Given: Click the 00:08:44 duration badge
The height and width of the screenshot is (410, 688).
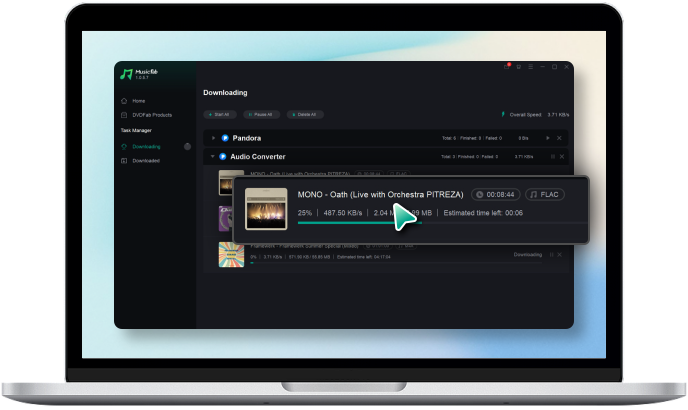Looking at the screenshot, I should (496, 194).
